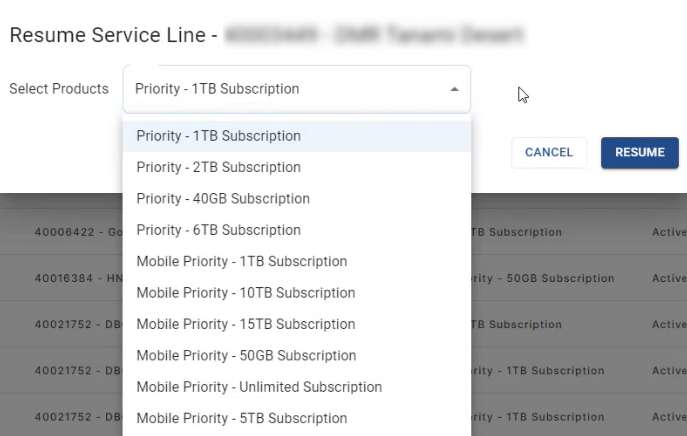Click the Resume Service Line dialog title
The image size is (687, 436).
click(x=113, y=36)
